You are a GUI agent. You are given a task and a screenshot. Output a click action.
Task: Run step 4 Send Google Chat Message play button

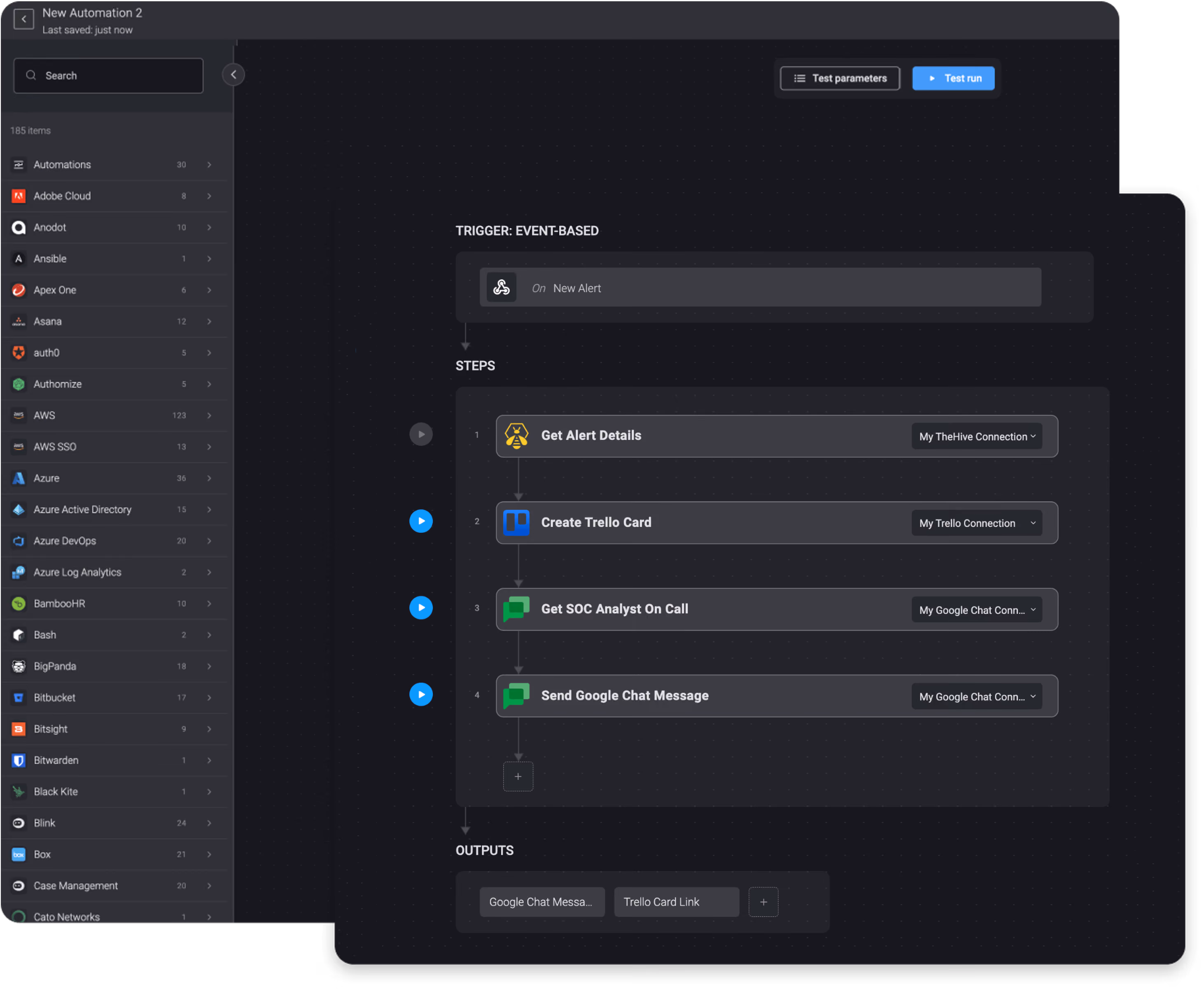[422, 694]
